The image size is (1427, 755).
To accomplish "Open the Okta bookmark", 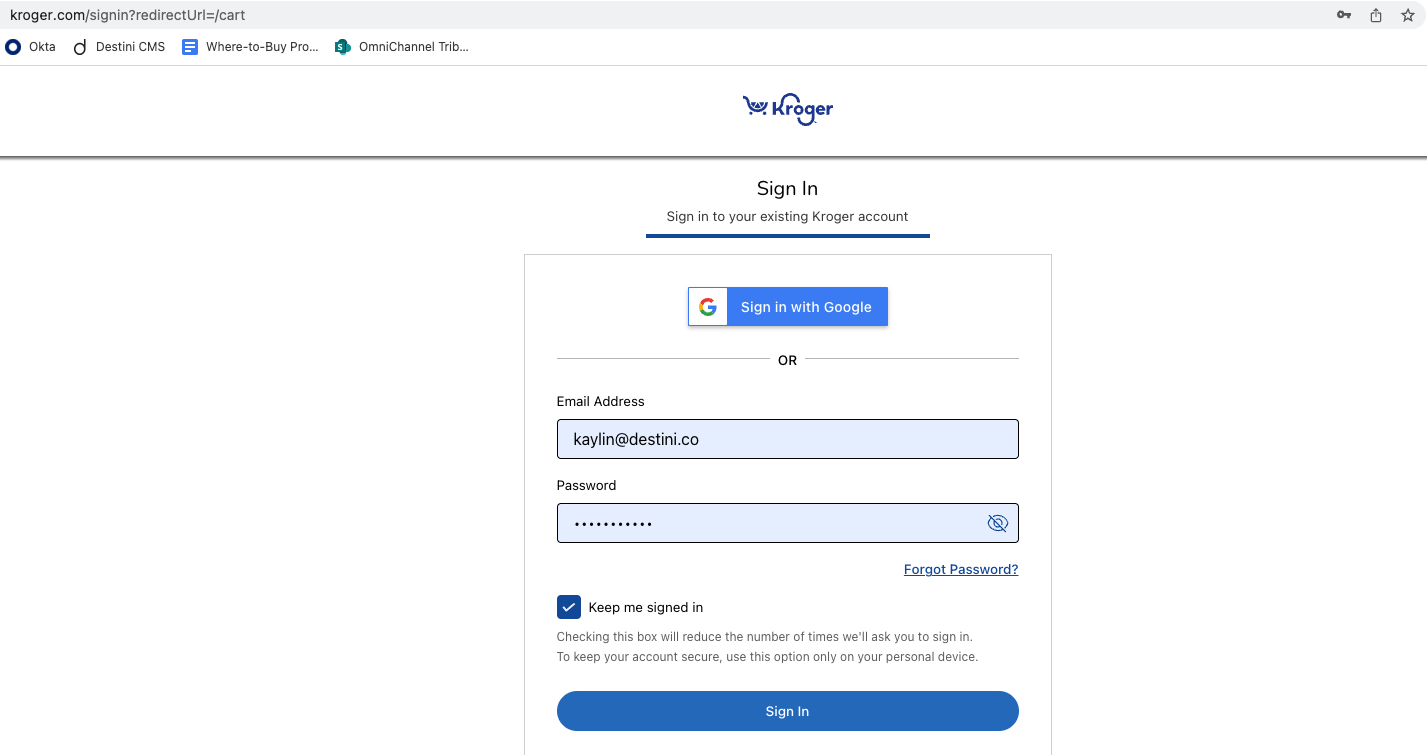I will [x=31, y=47].
